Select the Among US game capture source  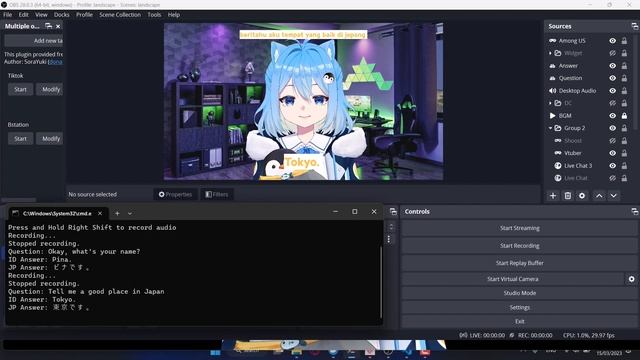572,41
